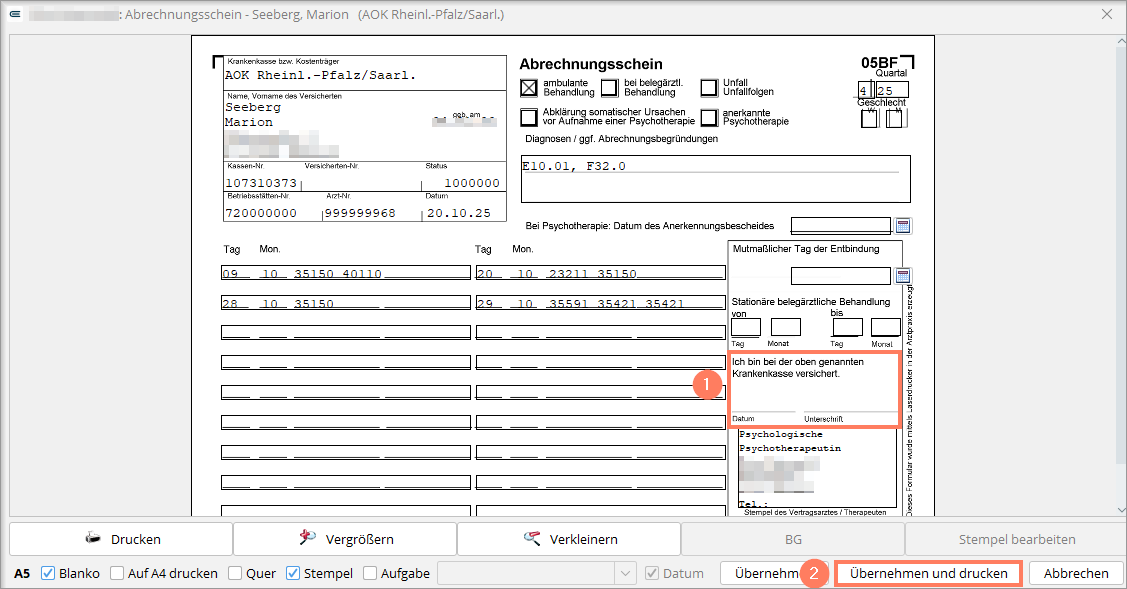
Task: Click the Abbrechen button
Action: pos(1076,573)
